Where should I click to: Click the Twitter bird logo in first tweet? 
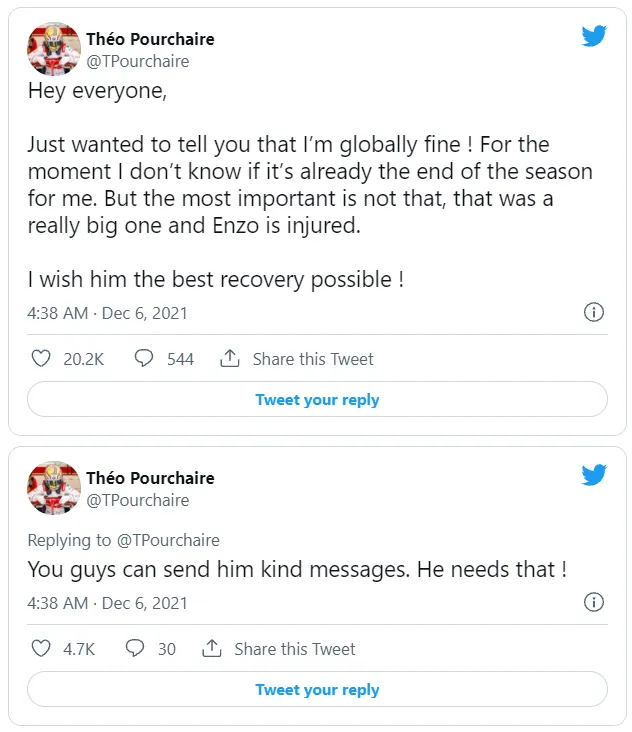pos(594,37)
